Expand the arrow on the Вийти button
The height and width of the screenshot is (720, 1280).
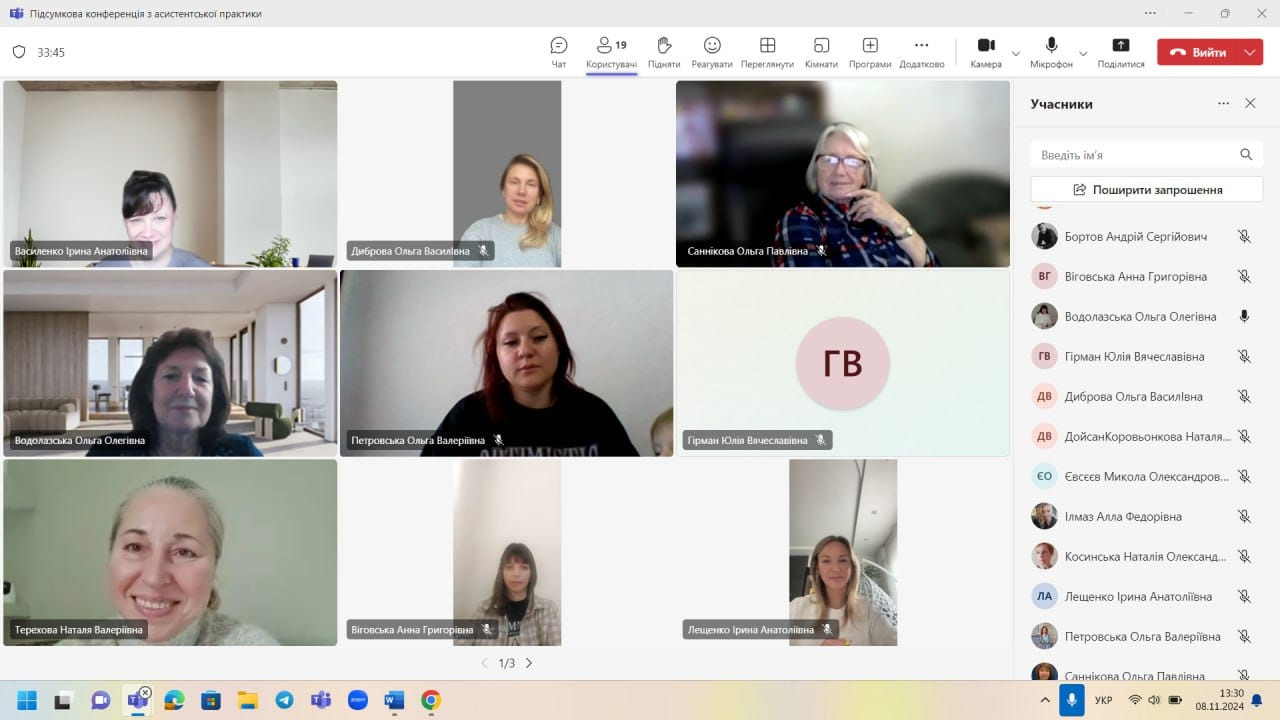pos(1250,52)
